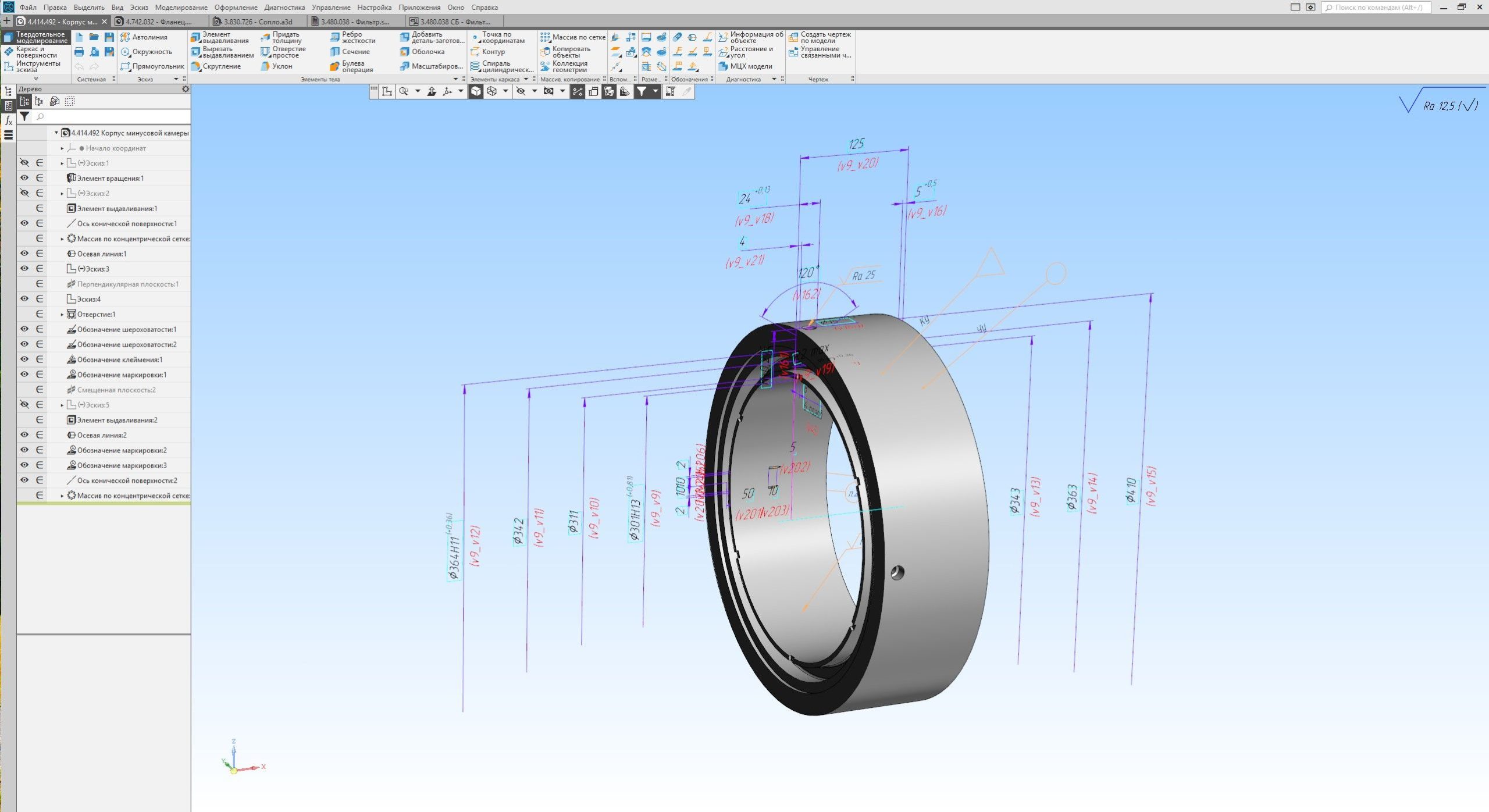Click the tree search filter field
Viewport: 1489px width, 812px height.
(x=111, y=117)
